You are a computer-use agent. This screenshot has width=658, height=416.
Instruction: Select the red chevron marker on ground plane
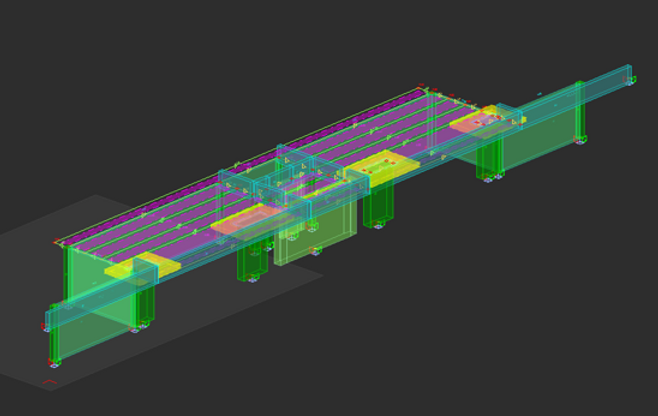click(50, 382)
